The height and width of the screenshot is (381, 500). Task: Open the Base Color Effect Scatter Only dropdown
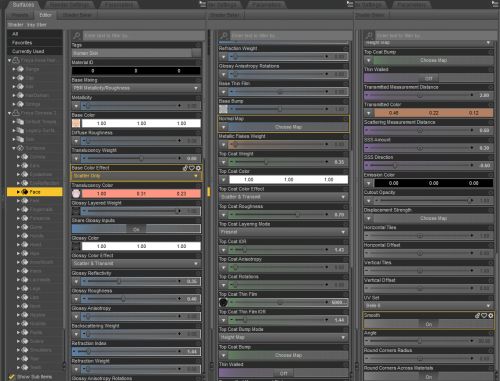click(x=136, y=176)
